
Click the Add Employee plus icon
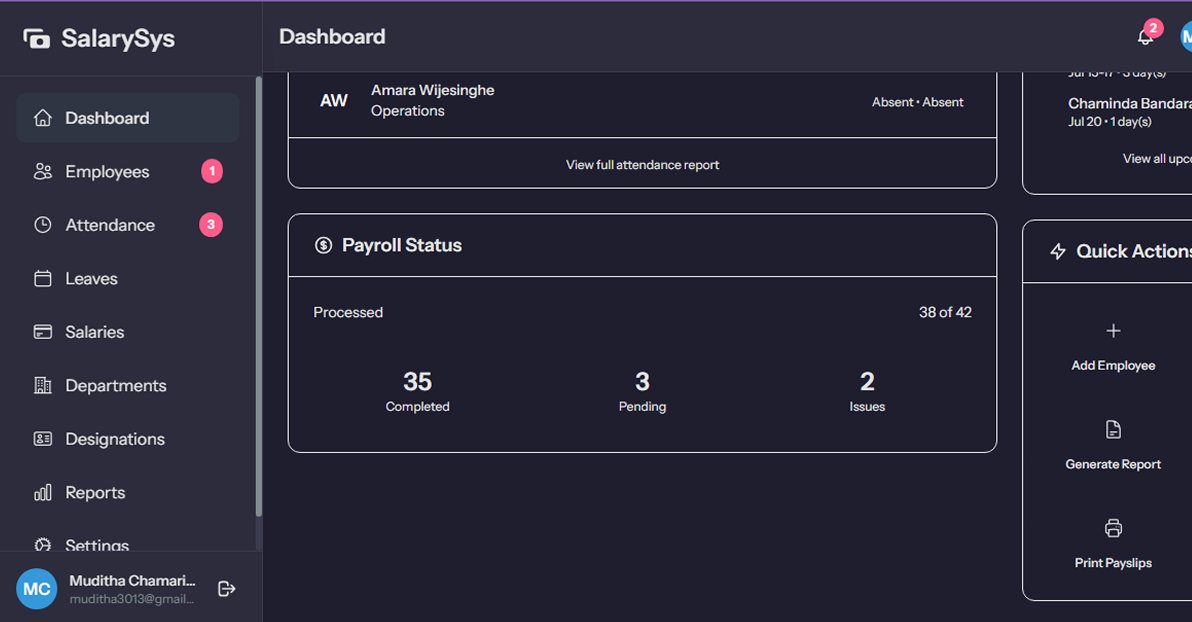tap(1113, 331)
